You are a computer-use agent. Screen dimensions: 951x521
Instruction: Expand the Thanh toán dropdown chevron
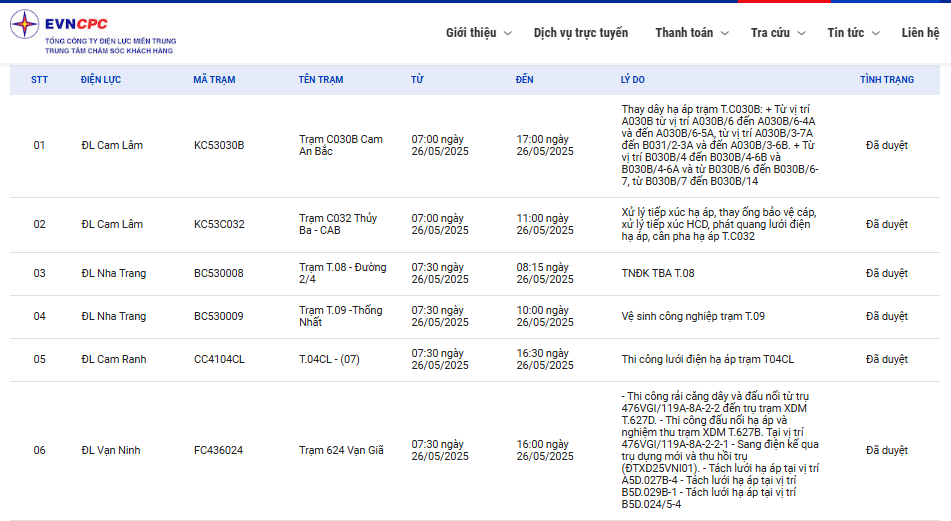pyautogui.click(x=725, y=33)
